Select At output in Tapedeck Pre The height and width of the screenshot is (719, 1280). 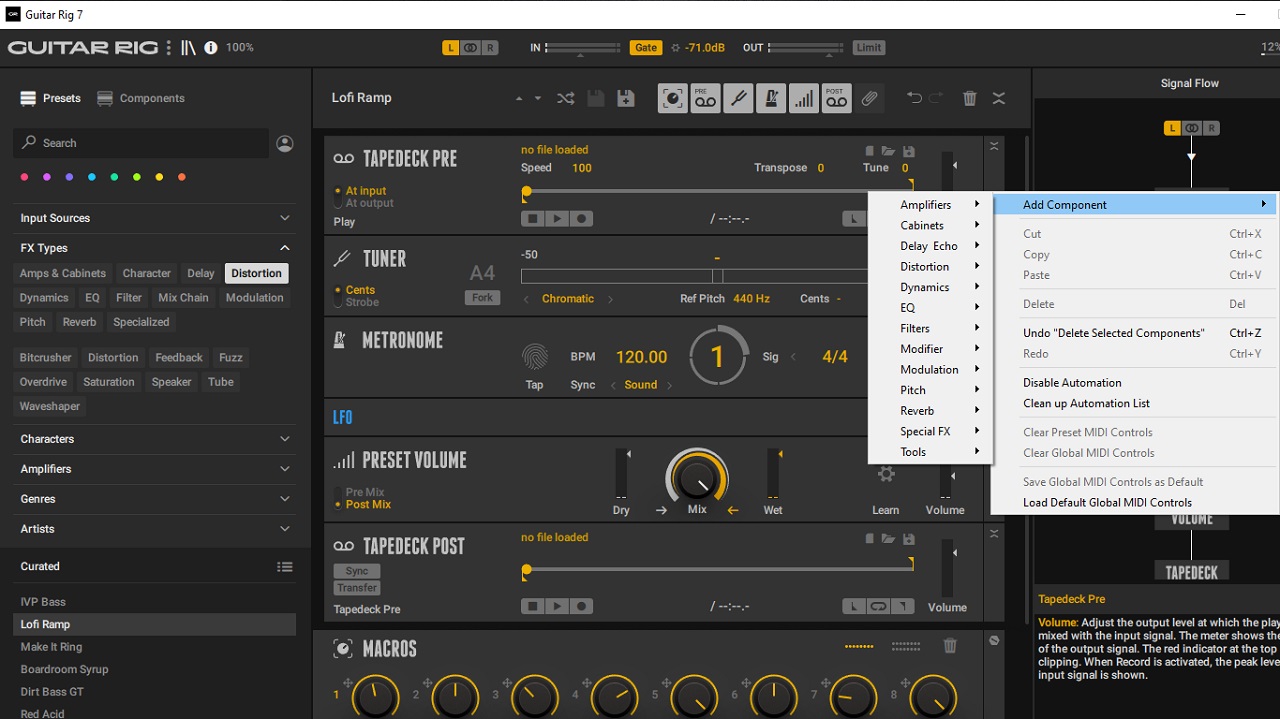tap(369, 203)
